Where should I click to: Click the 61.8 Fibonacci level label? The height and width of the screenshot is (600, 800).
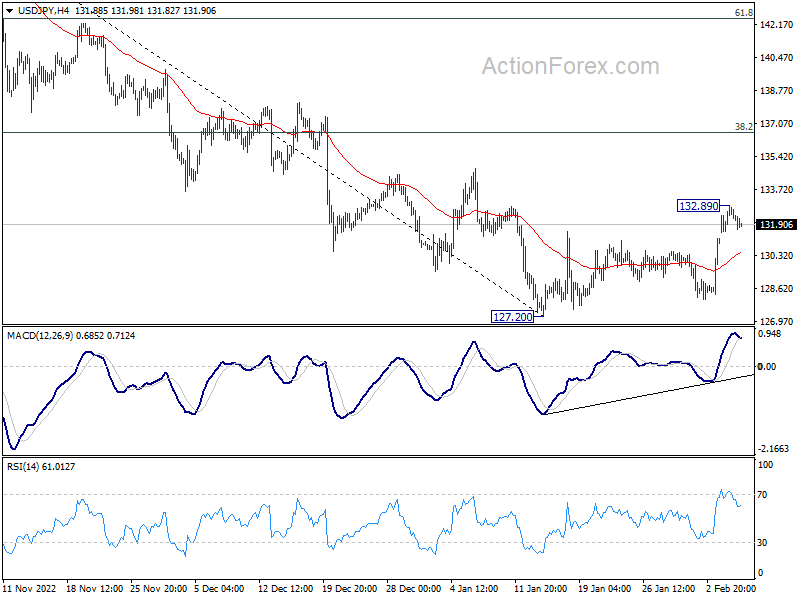(744, 13)
